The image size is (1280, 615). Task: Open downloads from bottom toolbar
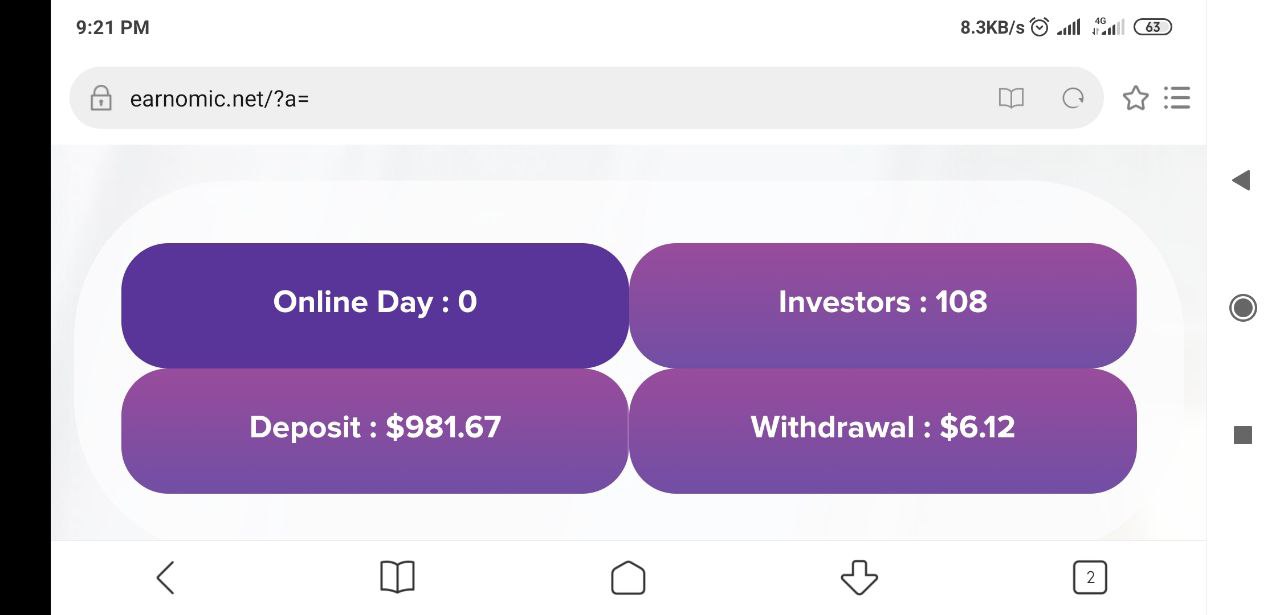859,577
